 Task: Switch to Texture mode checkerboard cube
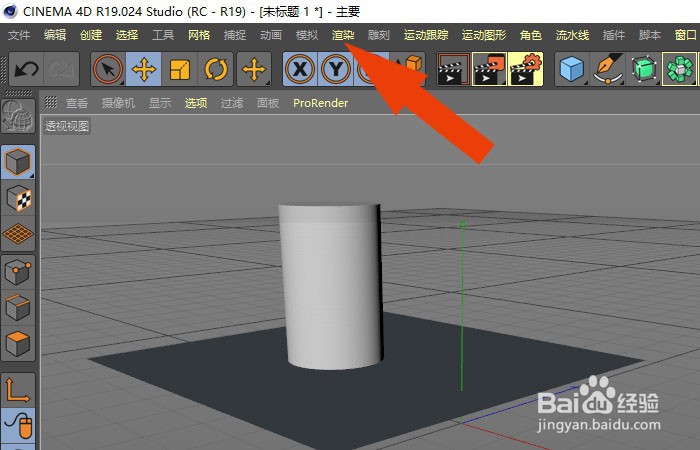[x=18, y=198]
